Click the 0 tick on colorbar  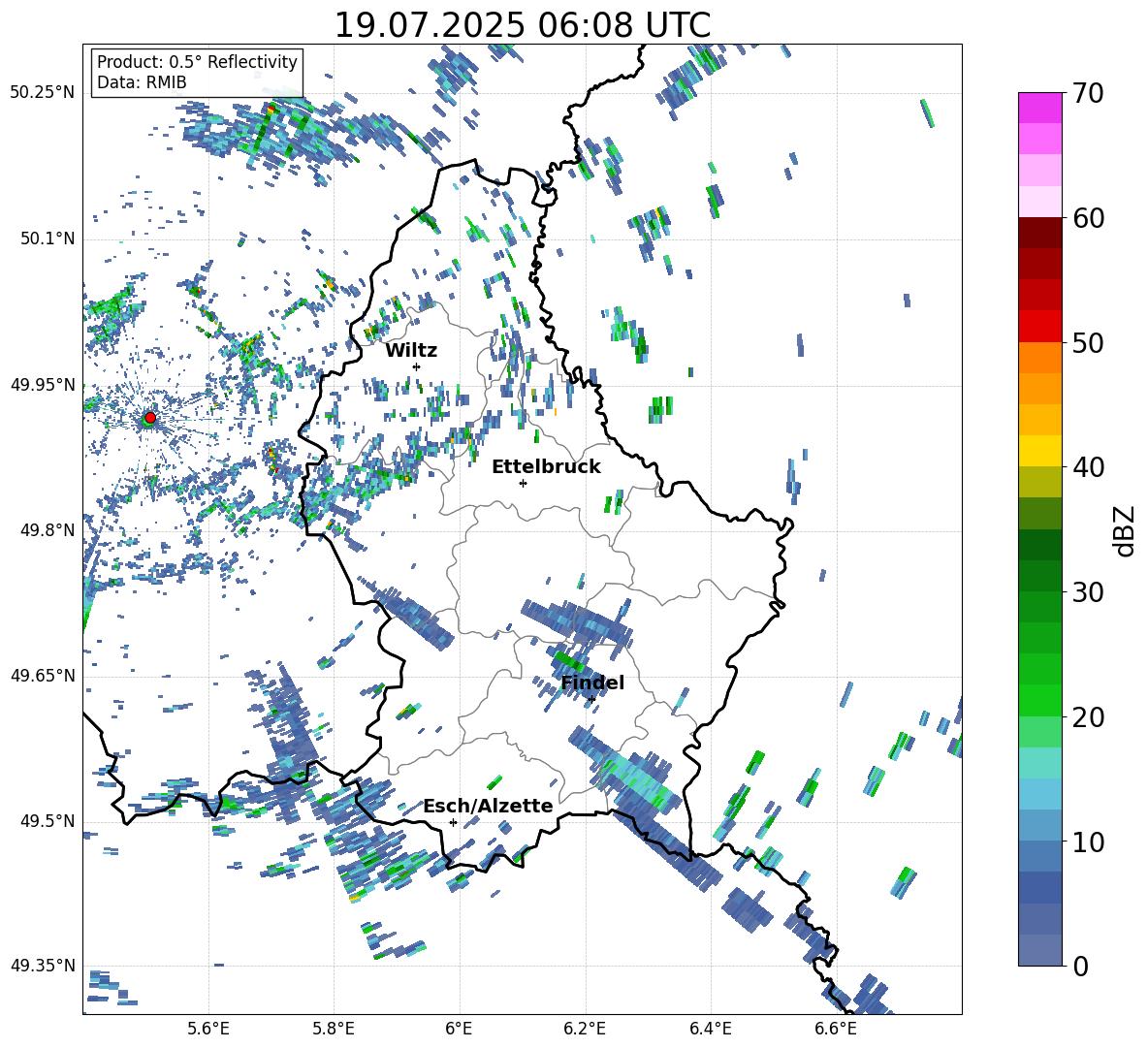[1080, 966]
